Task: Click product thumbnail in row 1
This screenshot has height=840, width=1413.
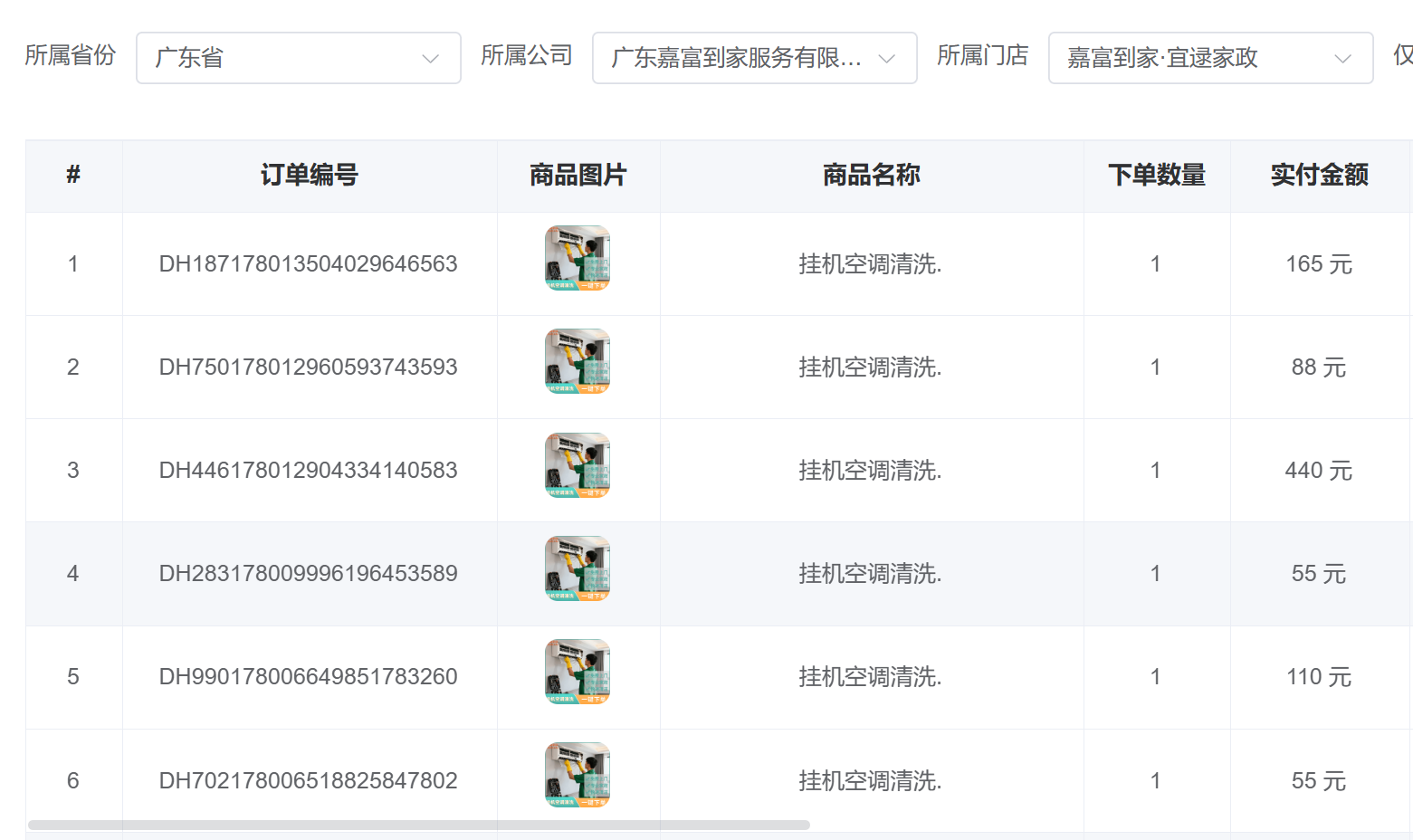Action: (578, 258)
